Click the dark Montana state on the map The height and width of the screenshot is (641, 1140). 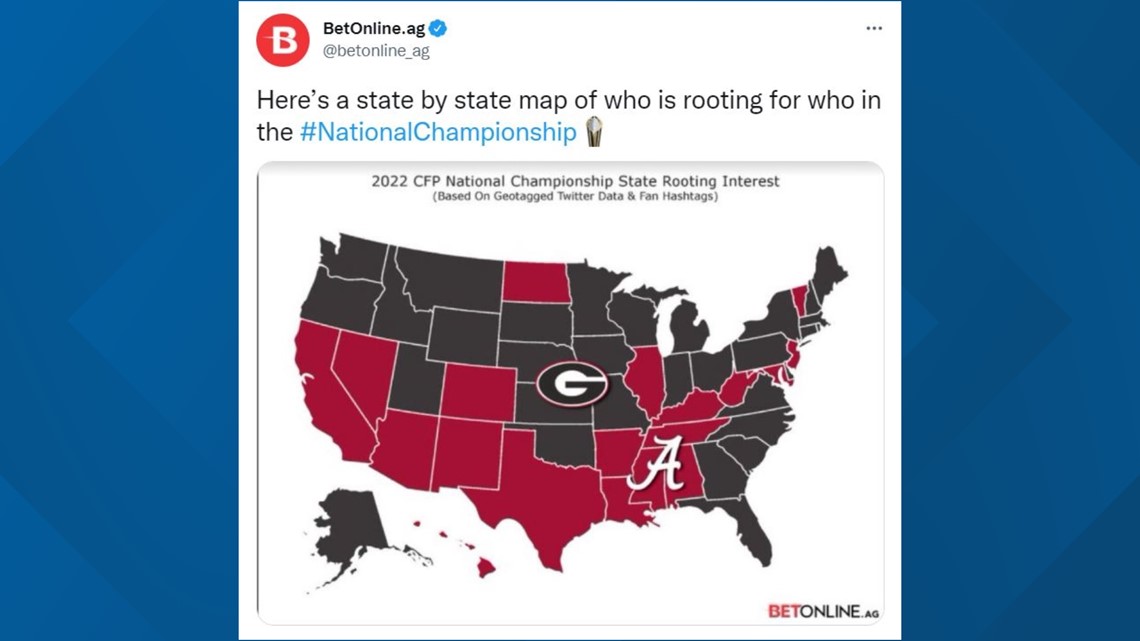(451, 280)
